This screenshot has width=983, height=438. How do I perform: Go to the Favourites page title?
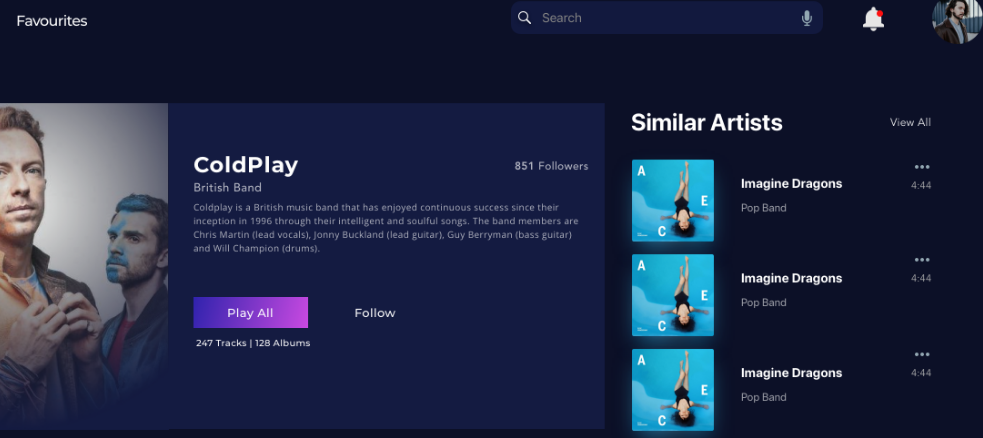[x=52, y=21]
